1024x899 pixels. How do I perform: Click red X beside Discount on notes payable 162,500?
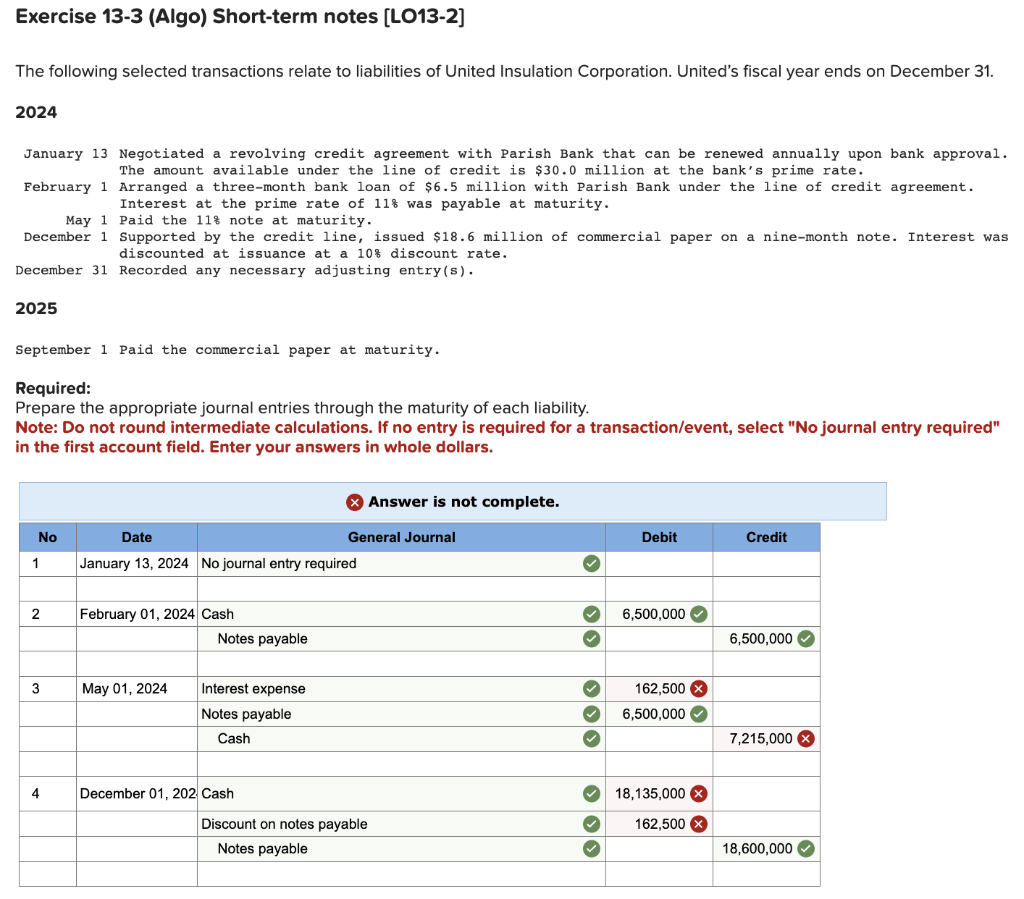click(699, 823)
